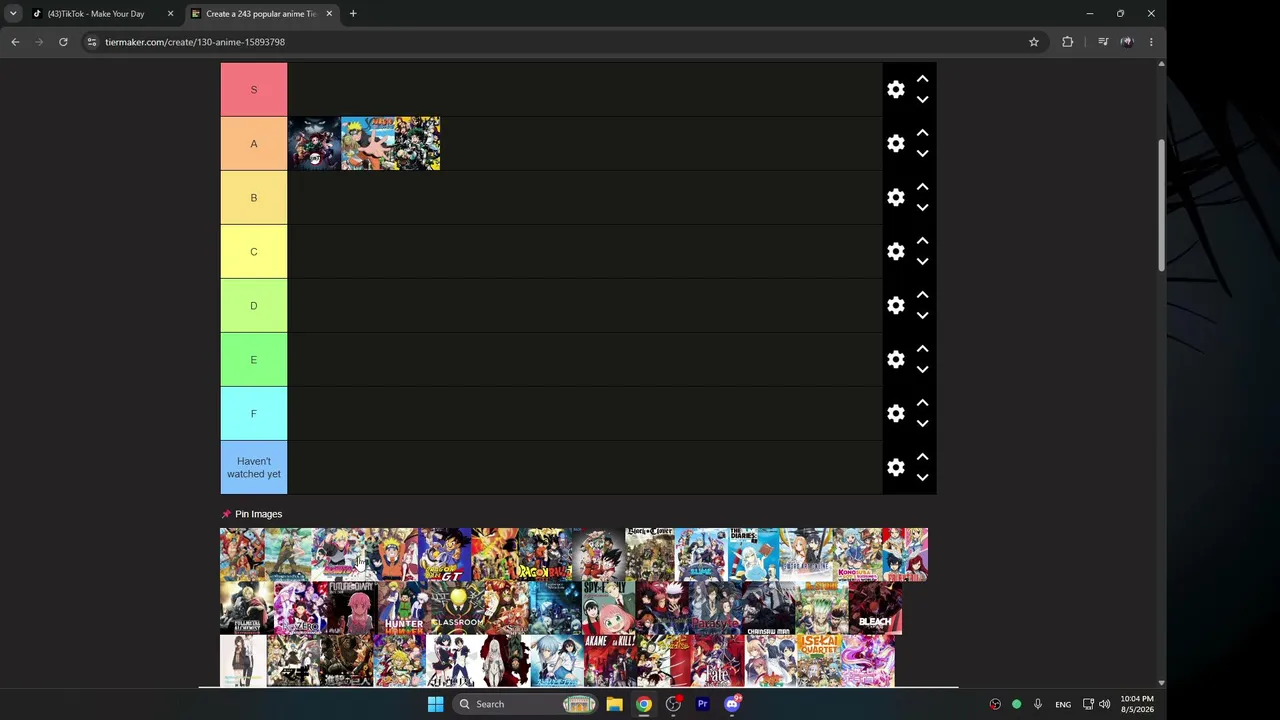Viewport: 1280px width, 720px height.
Task: Move the F tier row up
Action: [922, 403]
